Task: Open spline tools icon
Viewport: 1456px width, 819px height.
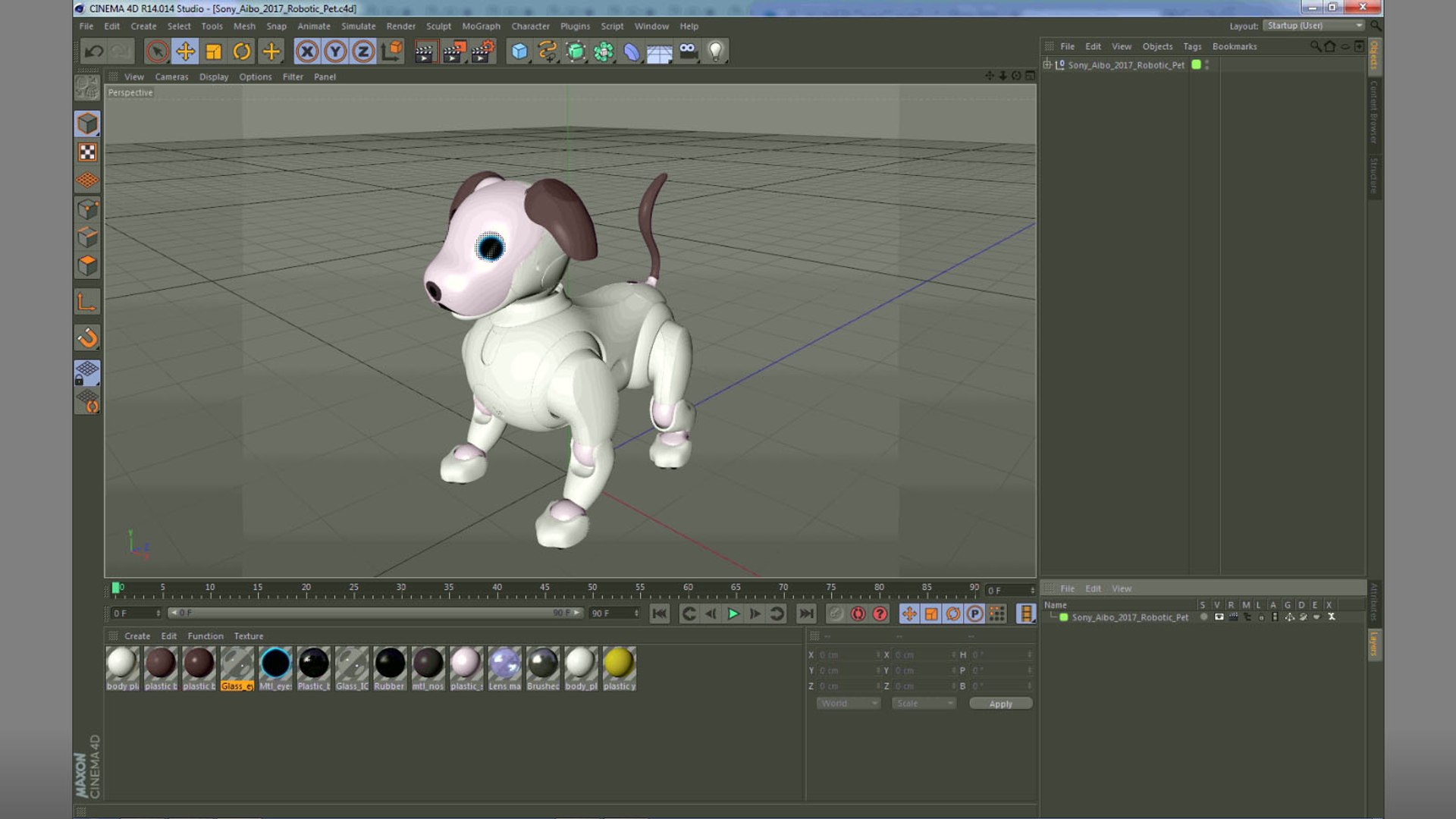Action: pyautogui.click(x=548, y=52)
